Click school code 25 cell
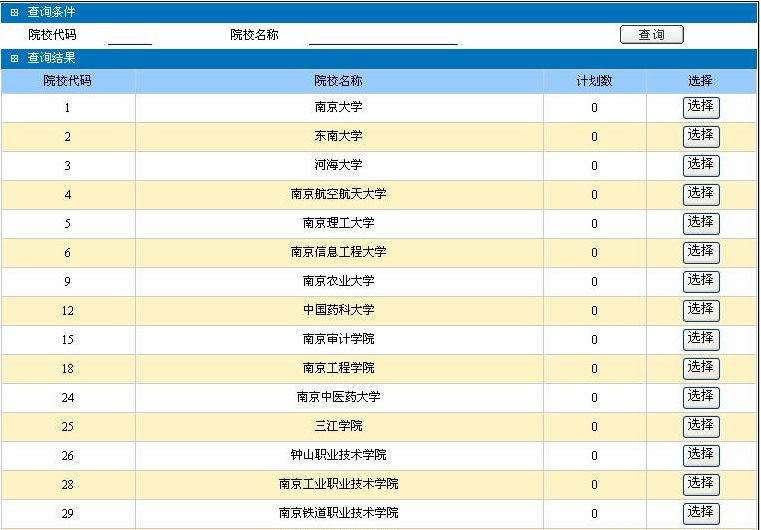The width and height of the screenshot is (761, 530). pyautogui.click(x=67, y=427)
